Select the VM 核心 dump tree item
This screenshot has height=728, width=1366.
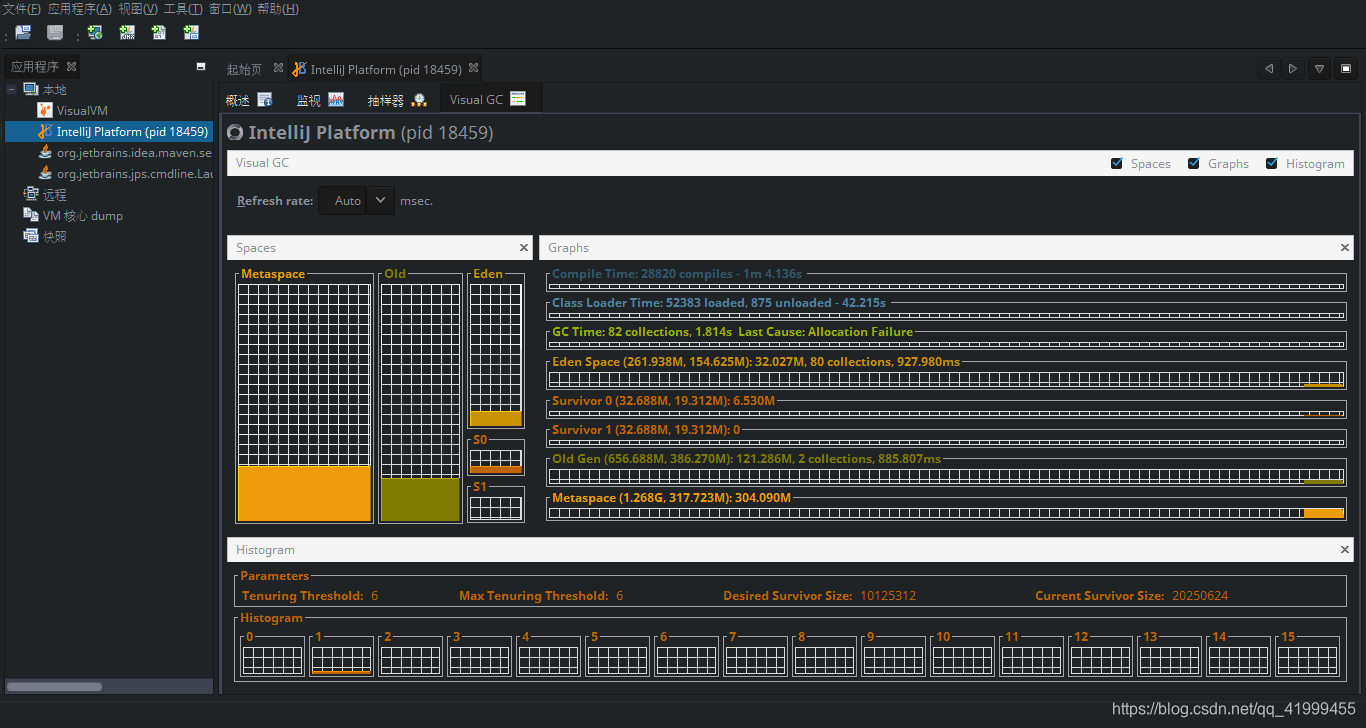tap(83, 215)
